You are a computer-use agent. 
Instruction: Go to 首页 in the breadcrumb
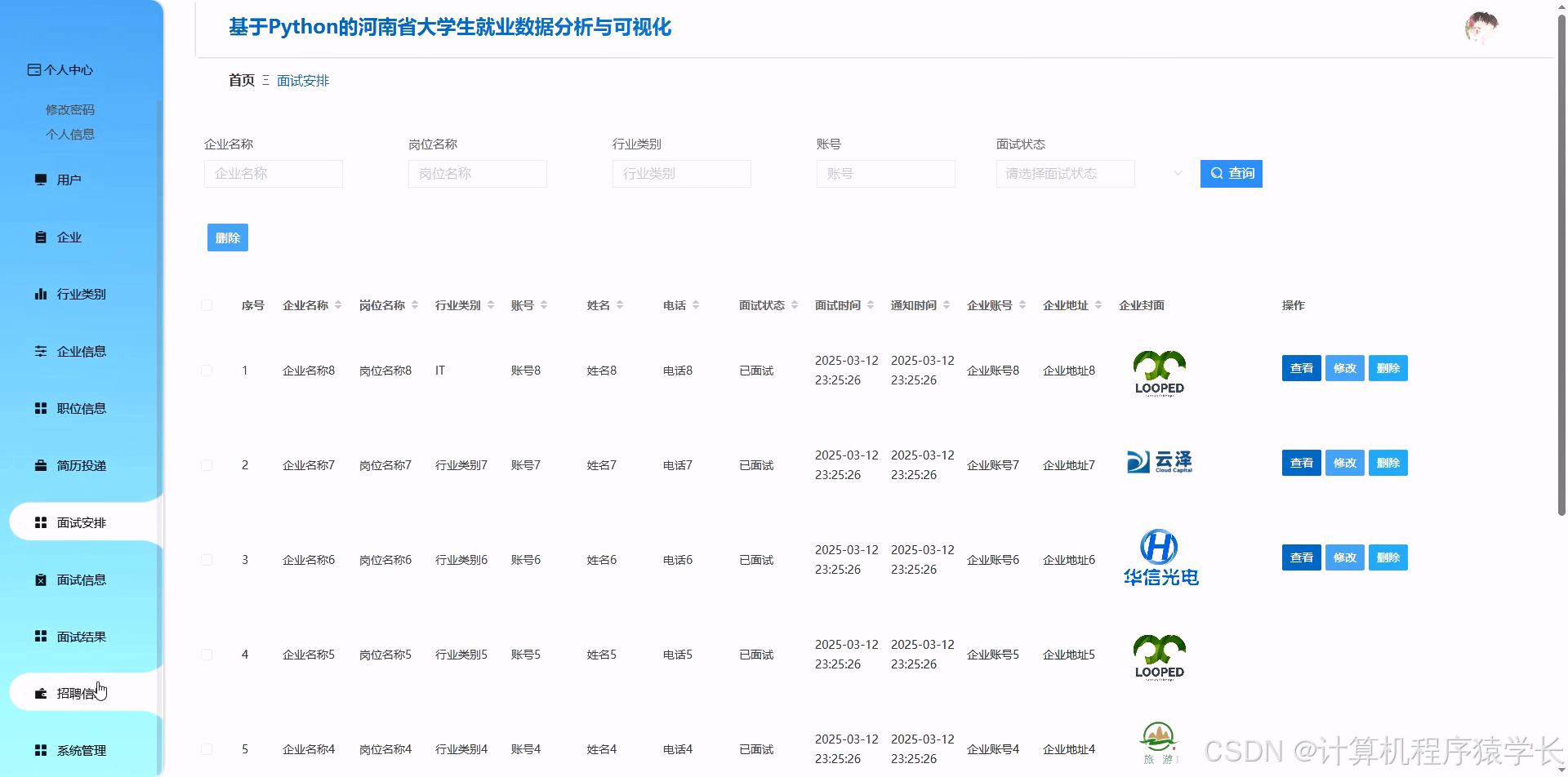point(240,80)
